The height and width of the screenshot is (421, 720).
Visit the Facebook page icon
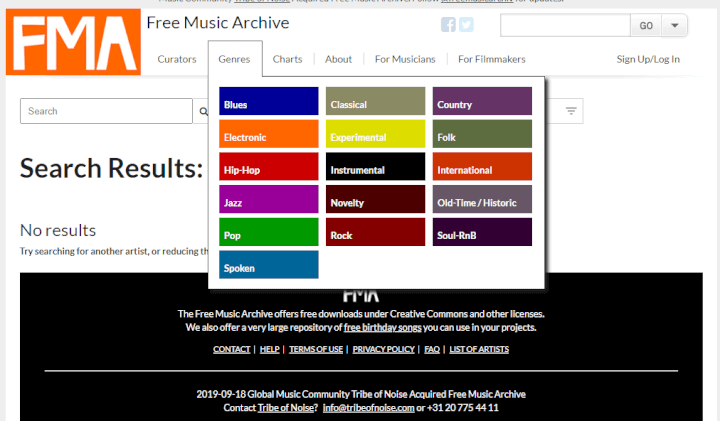(448, 24)
